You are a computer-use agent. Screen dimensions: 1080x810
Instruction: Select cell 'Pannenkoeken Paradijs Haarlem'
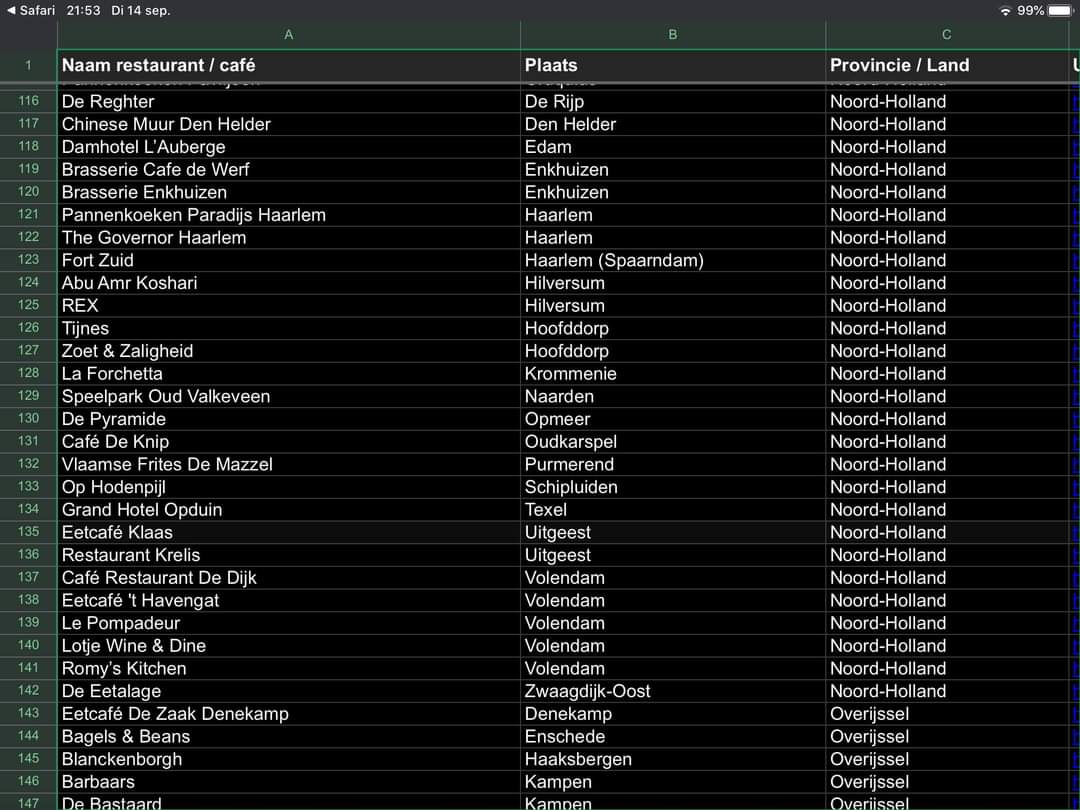289,215
